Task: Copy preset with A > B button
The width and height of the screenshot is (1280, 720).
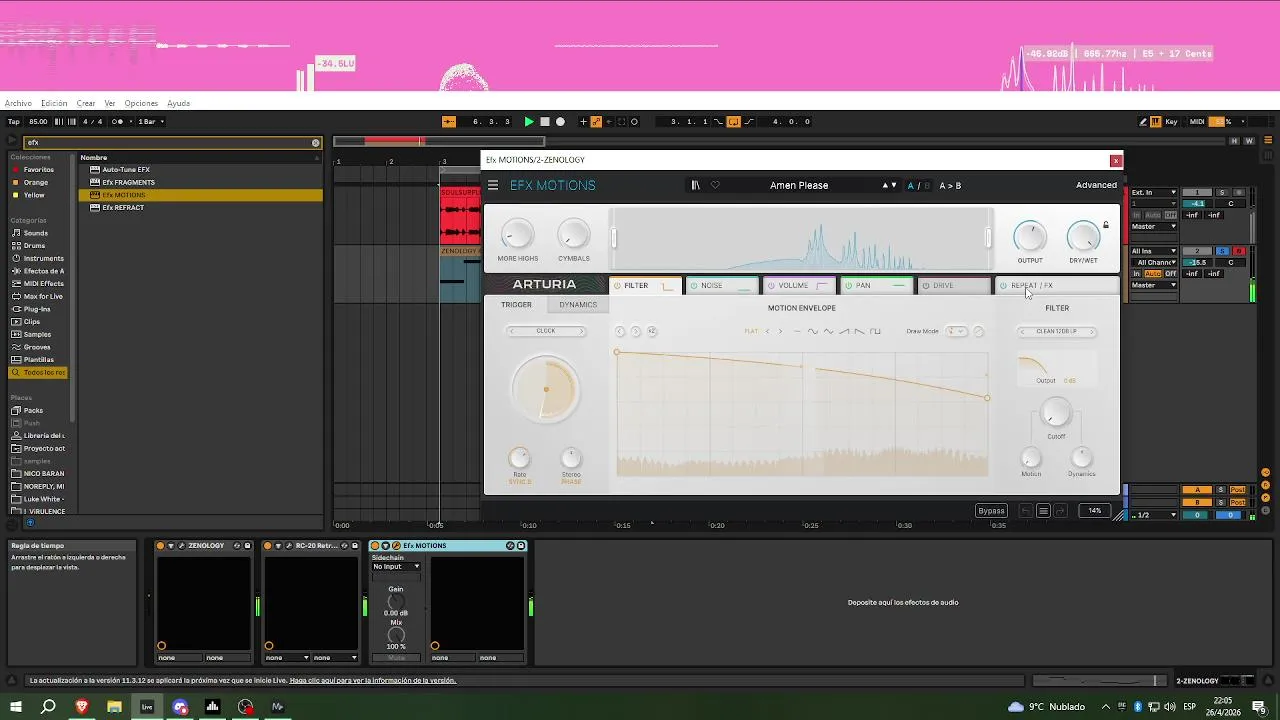Action: click(x=950, y=185)
